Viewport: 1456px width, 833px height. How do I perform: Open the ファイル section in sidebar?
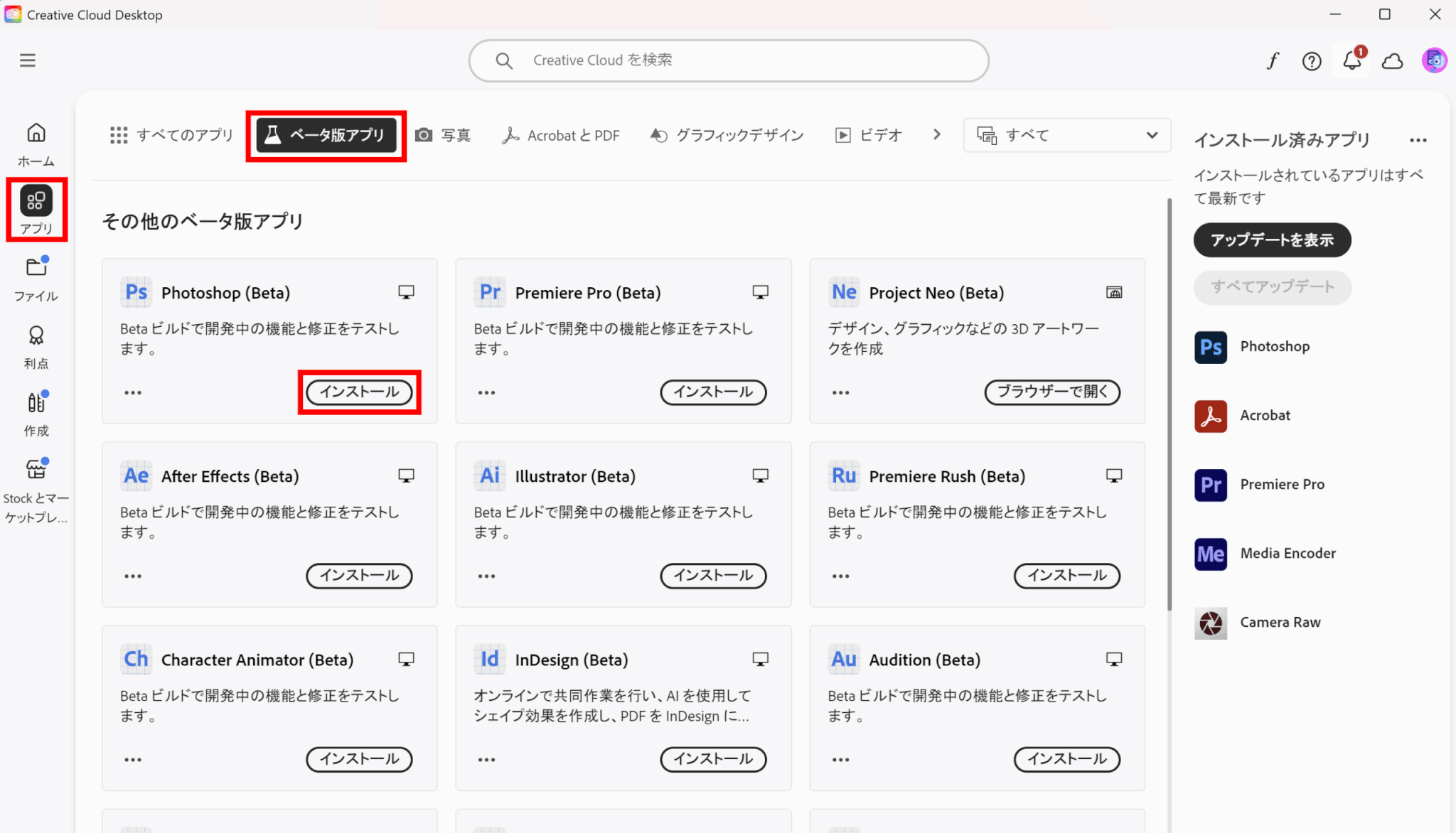click(36, 279)
